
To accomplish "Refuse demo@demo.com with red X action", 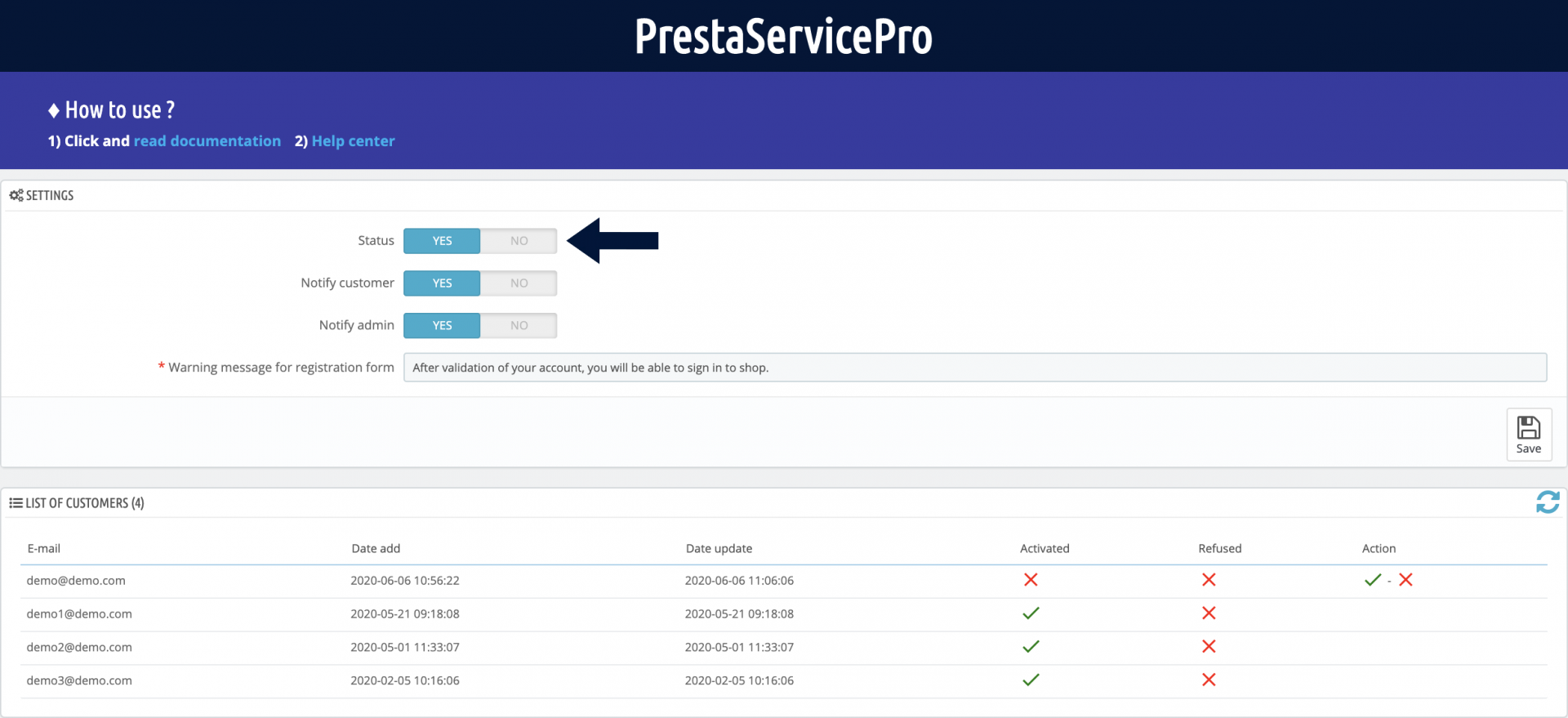I will pyautogui.click(x=1405, y=580).
